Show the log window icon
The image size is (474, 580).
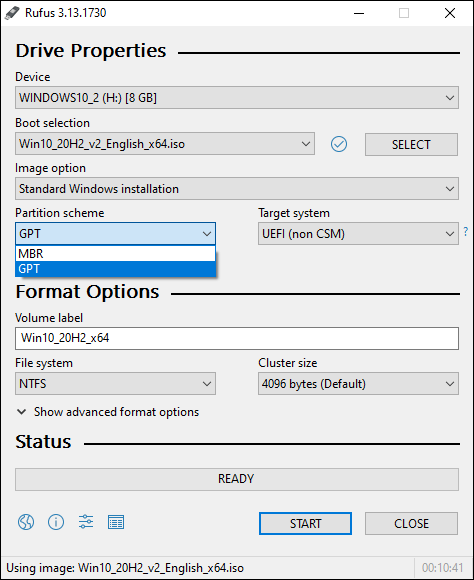[116, 522]
